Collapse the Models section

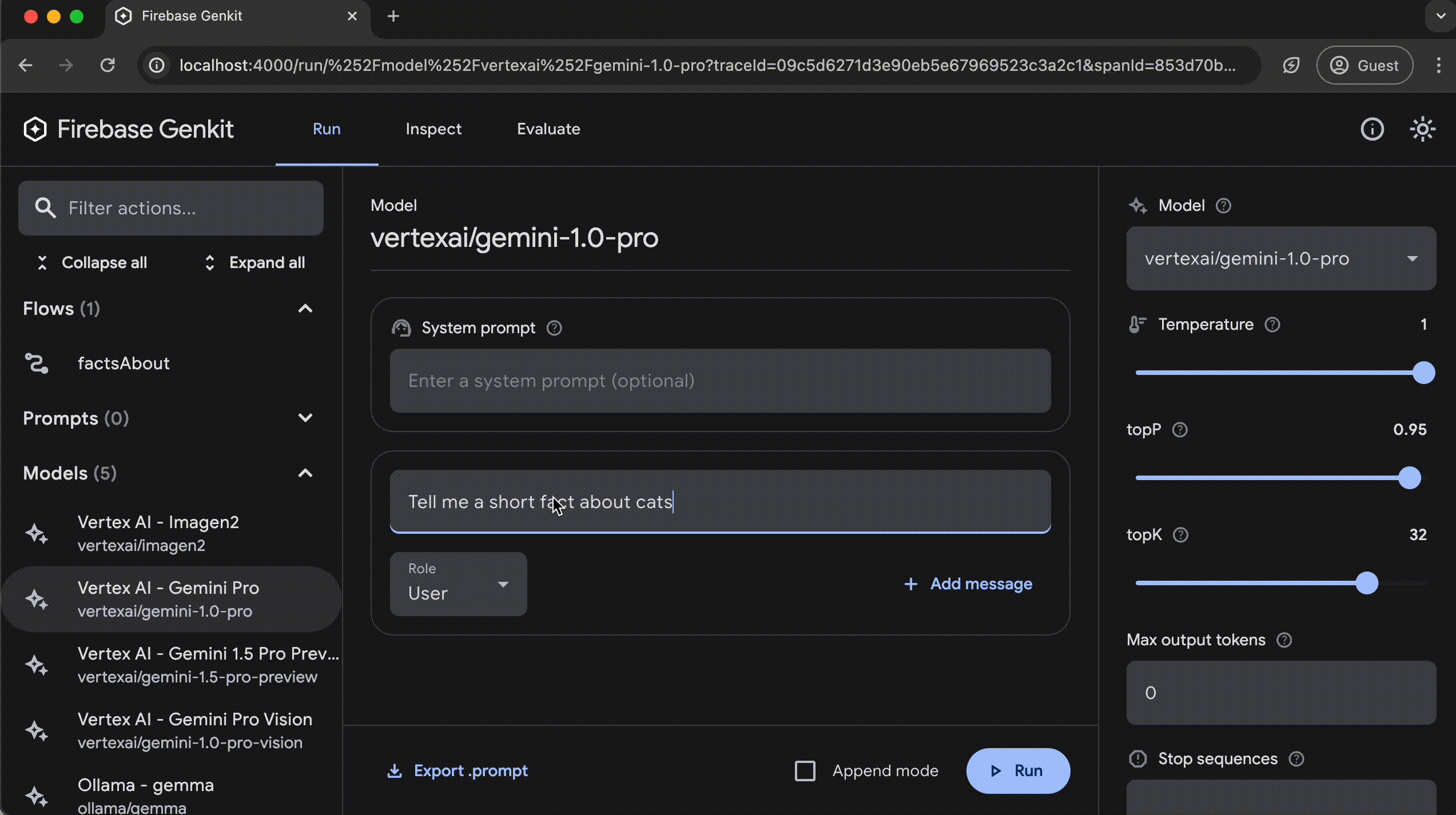pyautogui.click(x=306, y=473)
